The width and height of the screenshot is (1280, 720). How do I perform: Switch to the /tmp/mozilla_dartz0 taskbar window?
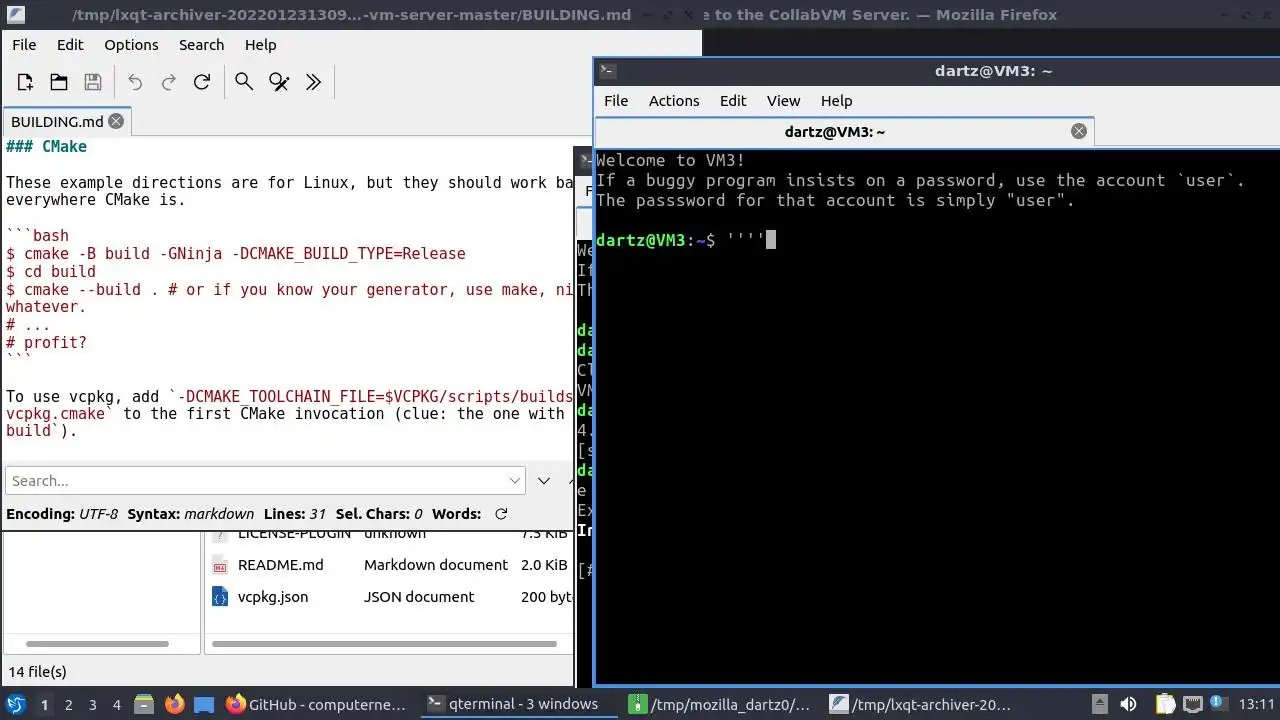point(720,704)
